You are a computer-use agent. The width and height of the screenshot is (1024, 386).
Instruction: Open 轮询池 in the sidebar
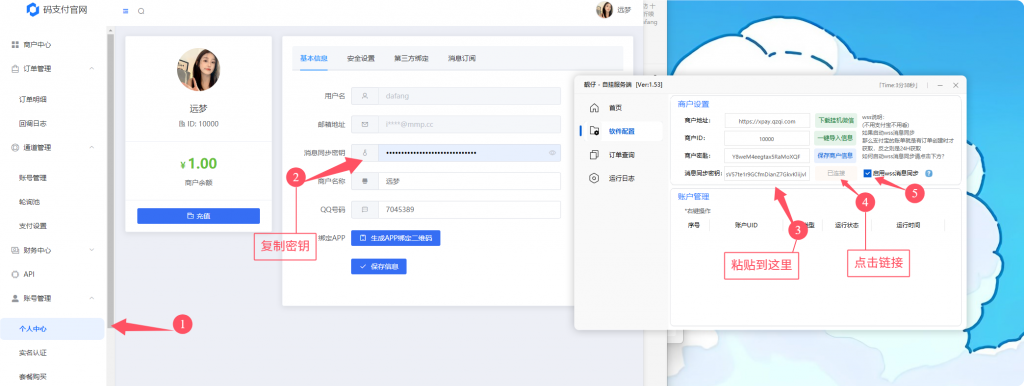tap(29, 202)
